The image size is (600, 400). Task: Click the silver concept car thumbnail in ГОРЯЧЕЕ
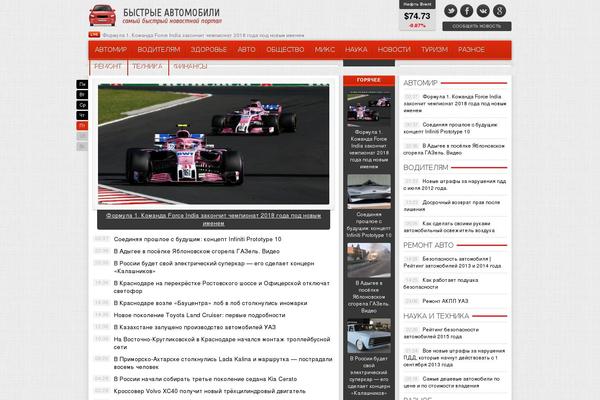pos(369,191)
